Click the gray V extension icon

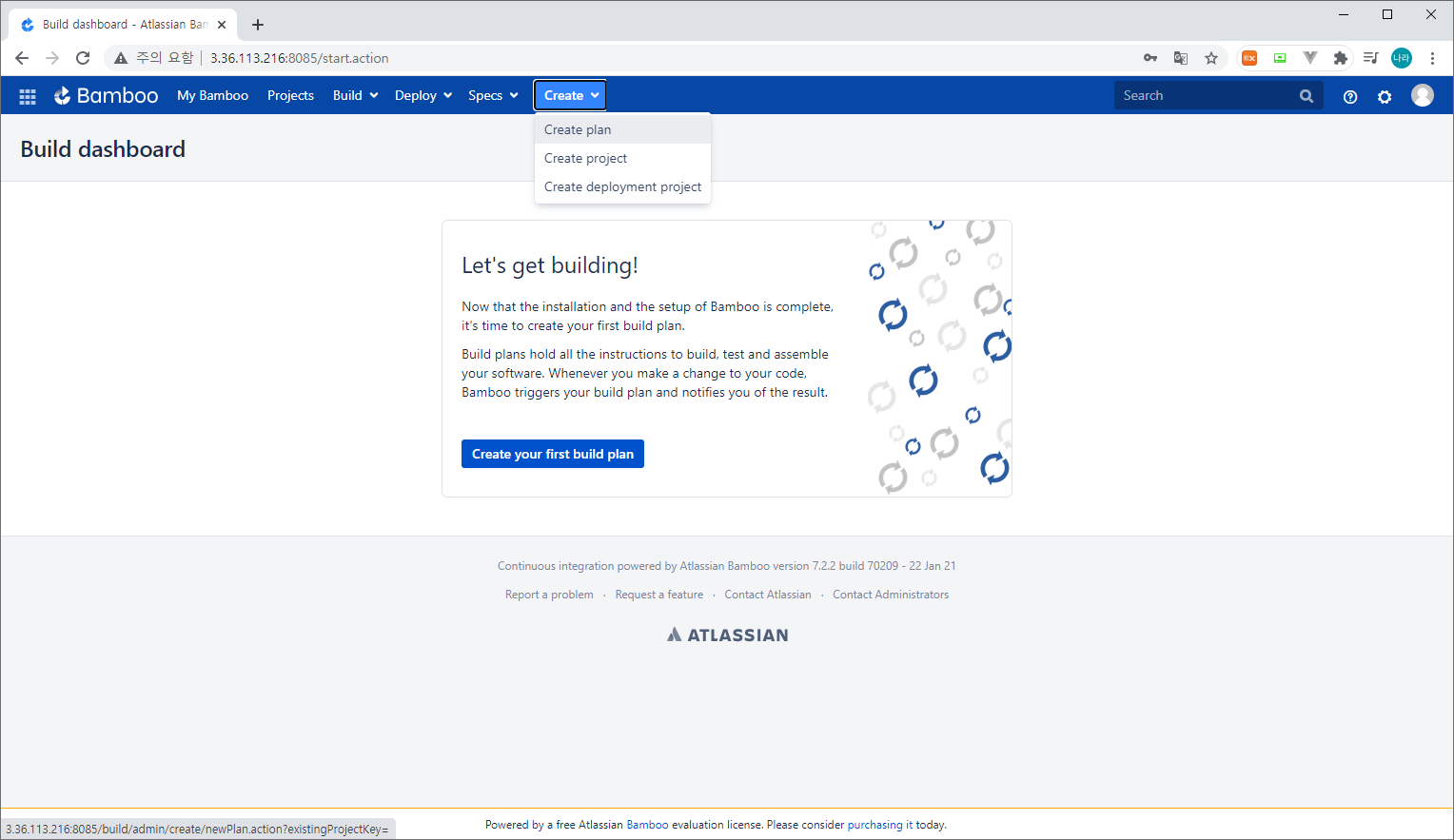(x=1310, y=58)
